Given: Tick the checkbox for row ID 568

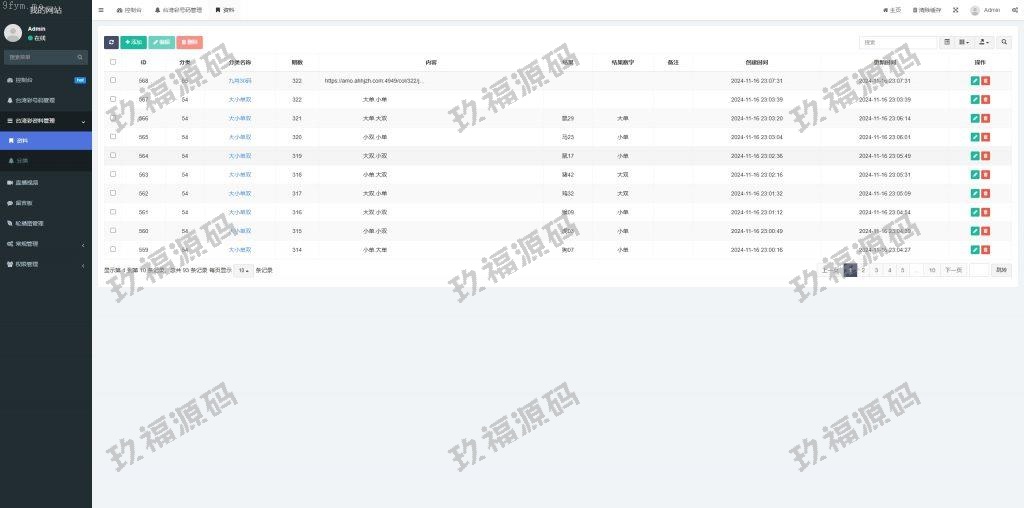Looking at the screenshot, I should 113,80.
